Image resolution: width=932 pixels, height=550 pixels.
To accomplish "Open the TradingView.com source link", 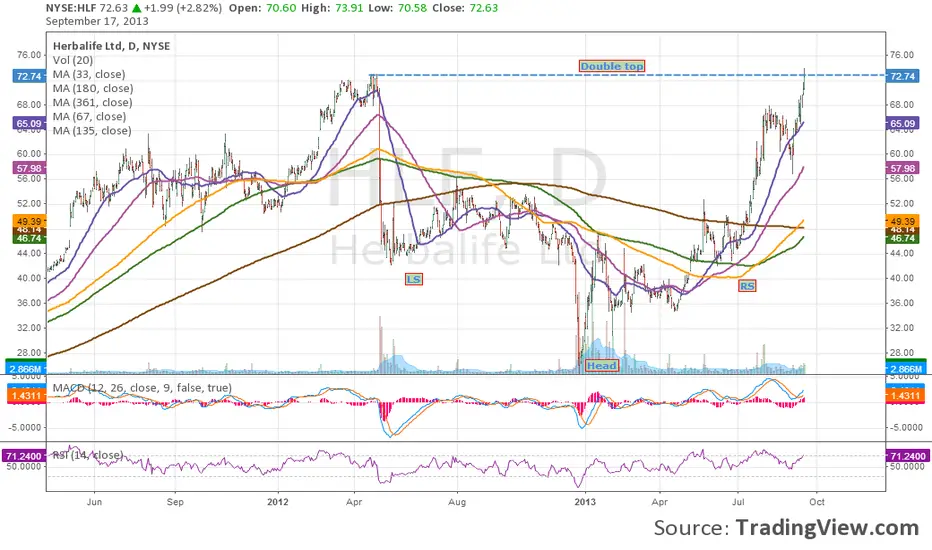I will (x=827, y=527).
